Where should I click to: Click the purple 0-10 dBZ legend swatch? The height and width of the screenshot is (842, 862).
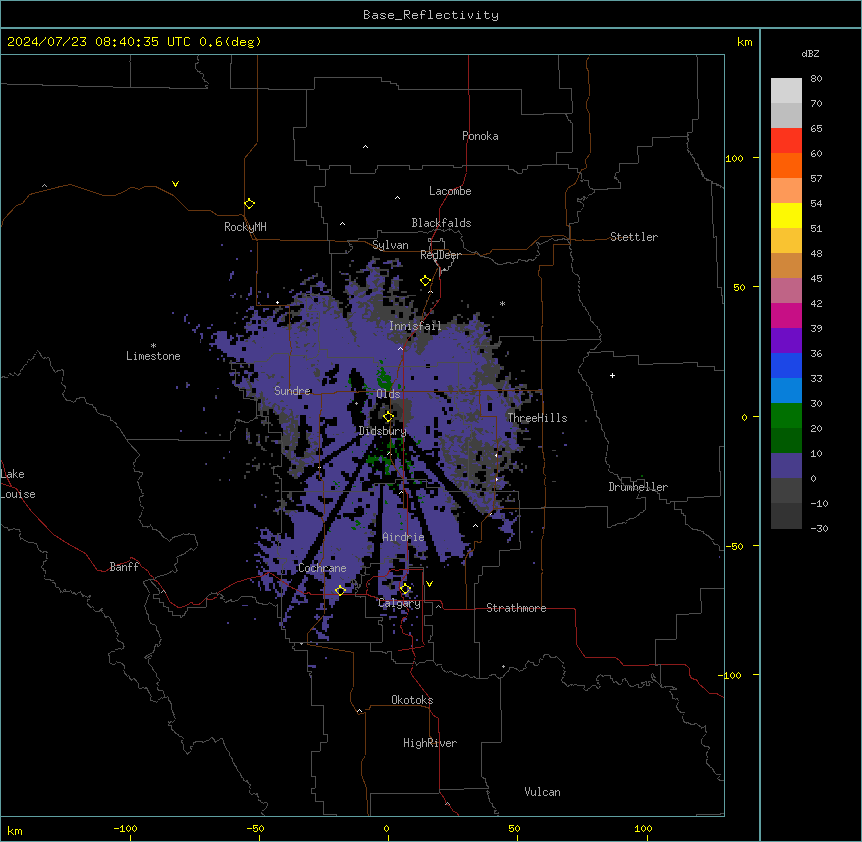(786, 466)
